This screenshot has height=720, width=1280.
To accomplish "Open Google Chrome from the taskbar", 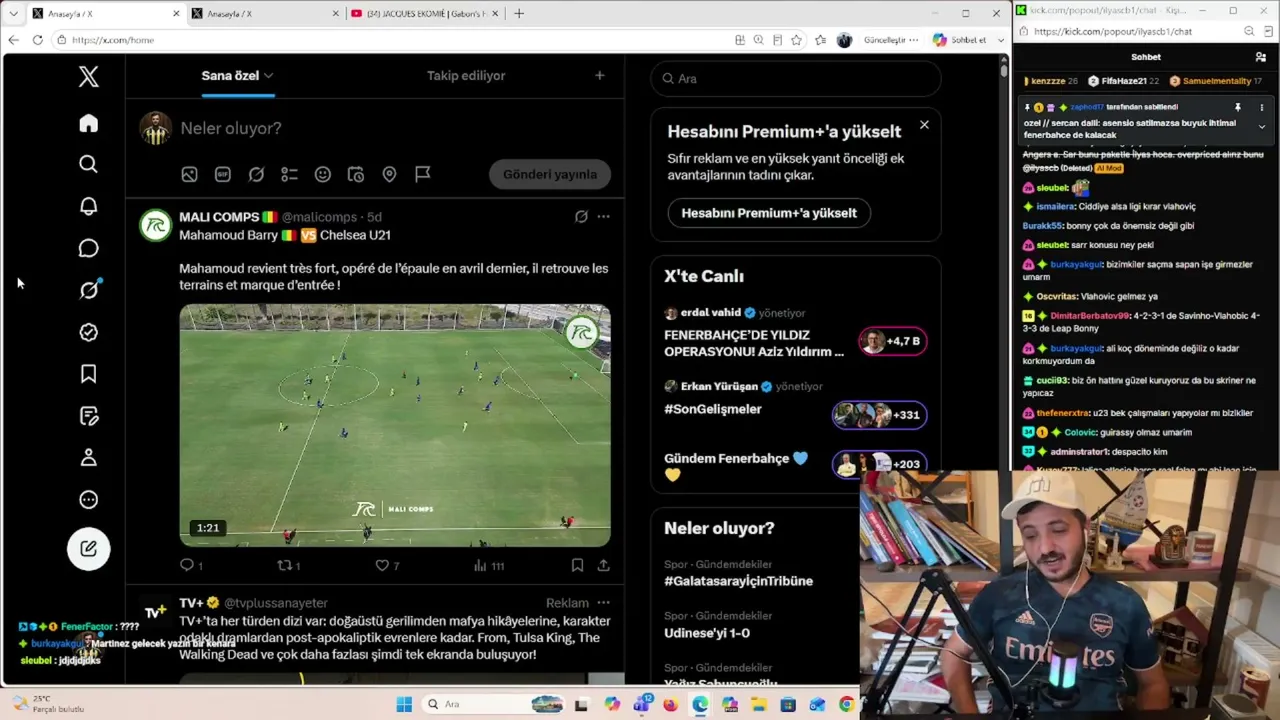I will click(x=847, y=704).
